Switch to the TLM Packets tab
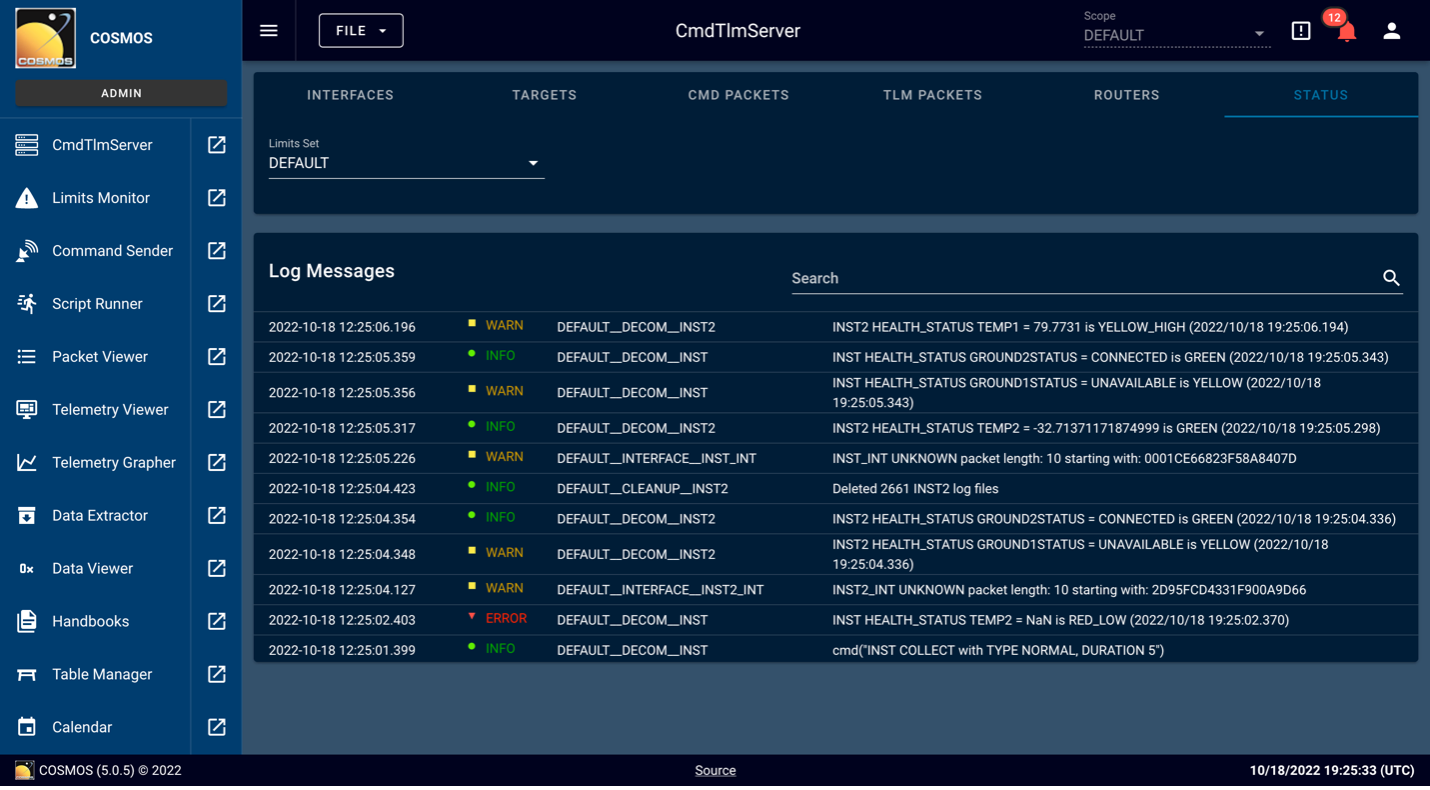1430x790 pixels. 932,95
